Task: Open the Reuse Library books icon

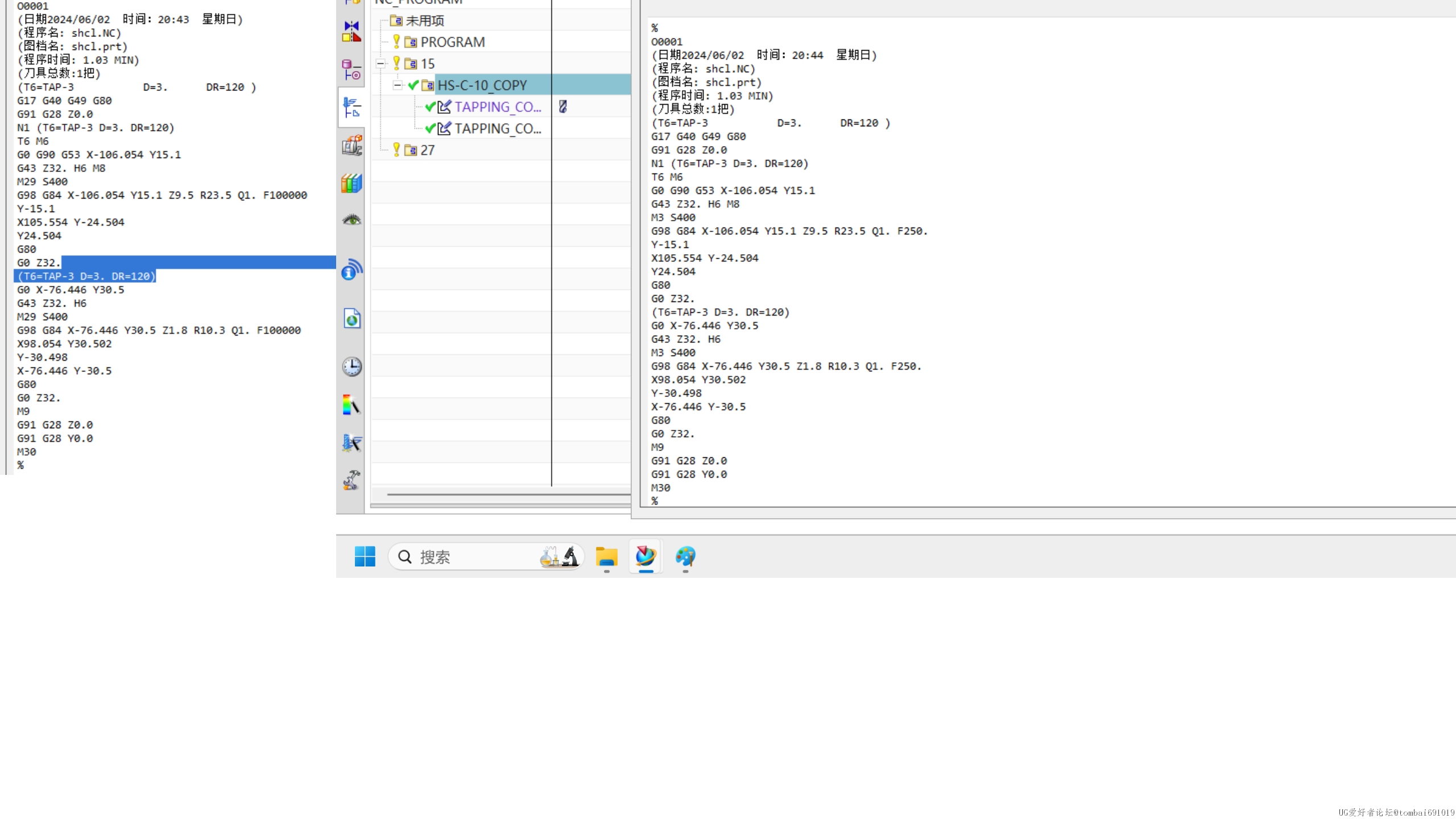Action: (351, 183)
